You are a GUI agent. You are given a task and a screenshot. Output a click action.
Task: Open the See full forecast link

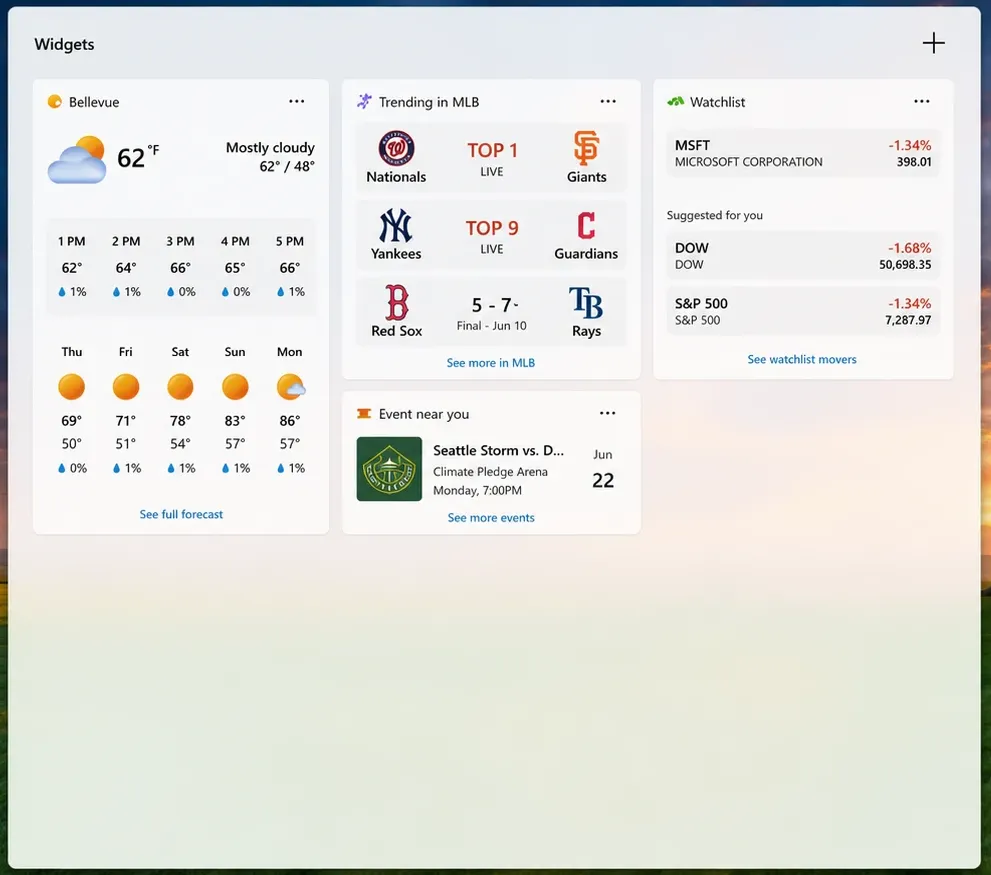pyautogui.click(x=181, y=515)
